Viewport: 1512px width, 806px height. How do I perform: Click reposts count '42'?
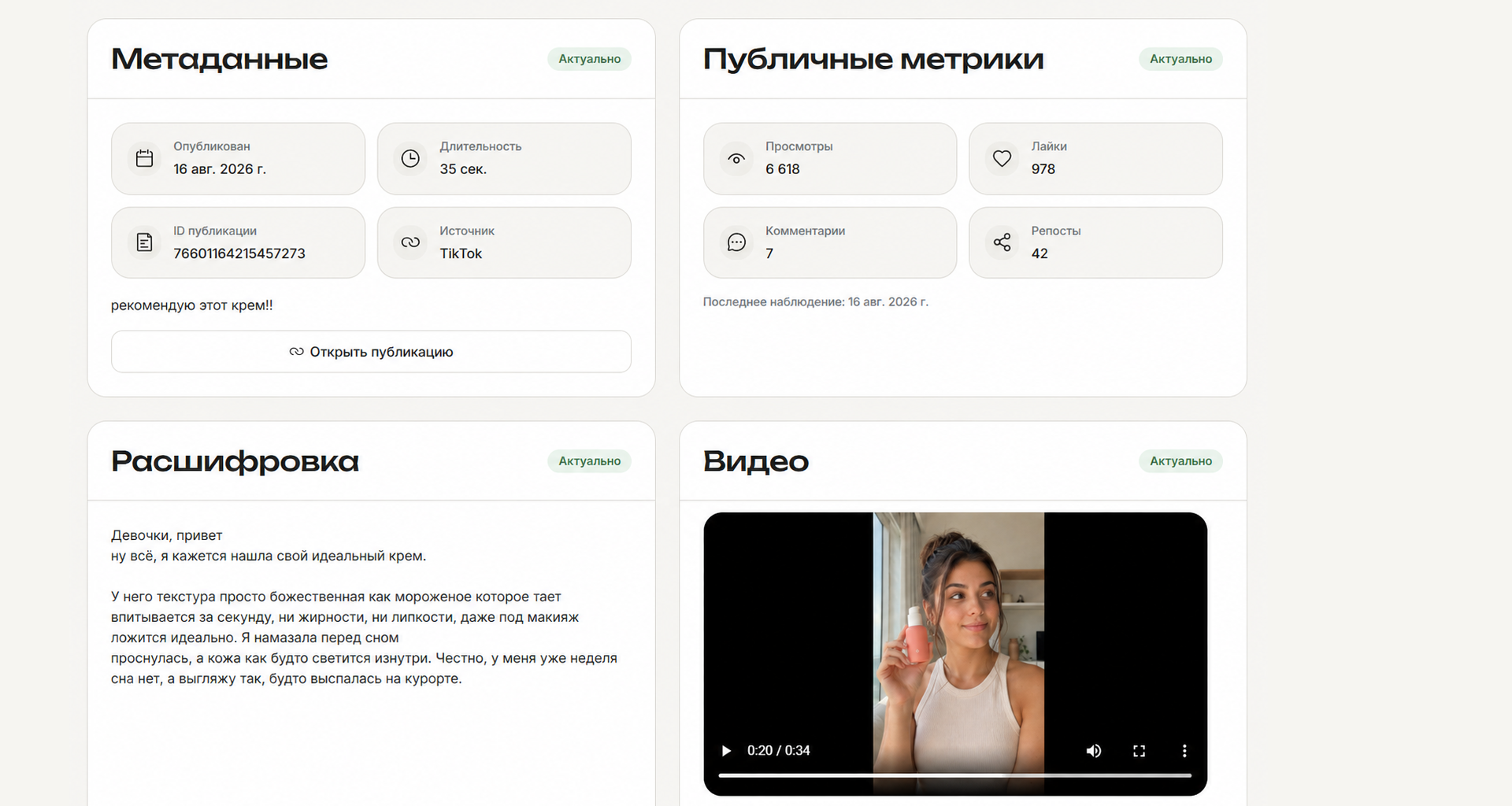coord(1039,253)
